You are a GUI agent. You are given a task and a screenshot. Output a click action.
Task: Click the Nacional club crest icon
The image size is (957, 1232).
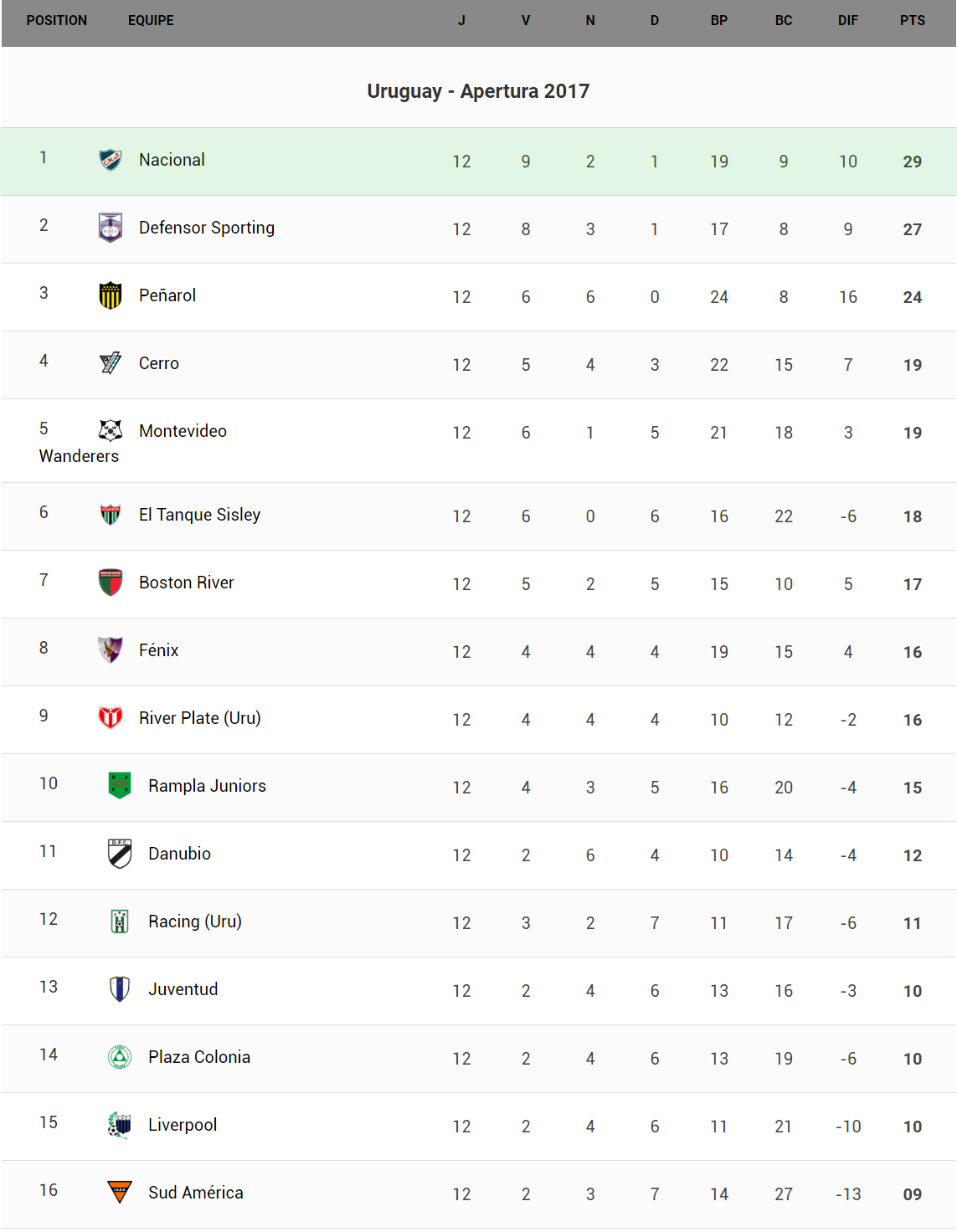pos(111,159)
